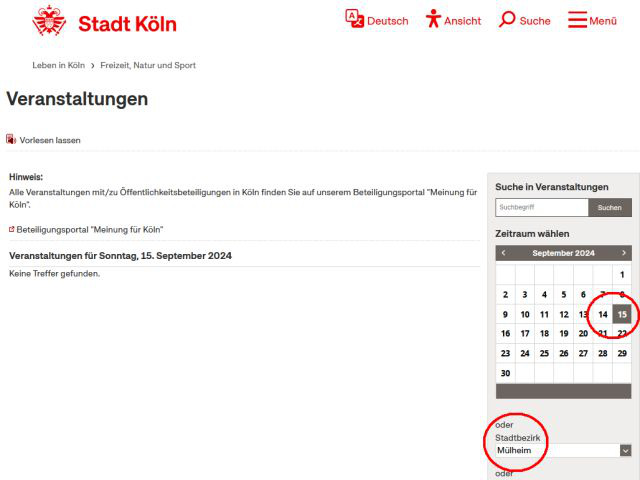Viewport: 640px width, 480px height.
Task: Select September 3 in calendar
Action: 525,295
